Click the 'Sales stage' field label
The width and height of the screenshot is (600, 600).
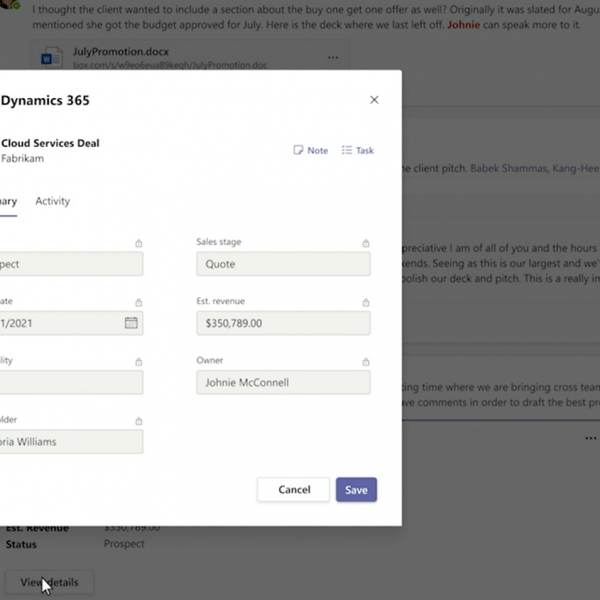click(x=218, y=242)
